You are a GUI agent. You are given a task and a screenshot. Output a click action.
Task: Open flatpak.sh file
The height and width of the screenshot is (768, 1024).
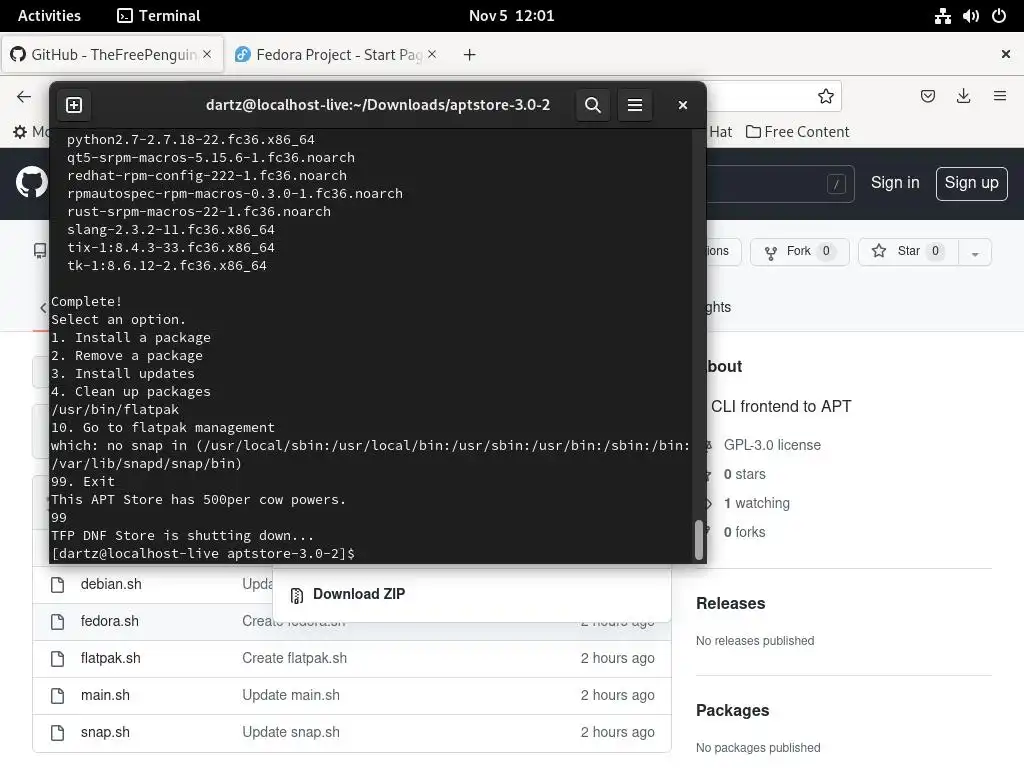point(110,658)
